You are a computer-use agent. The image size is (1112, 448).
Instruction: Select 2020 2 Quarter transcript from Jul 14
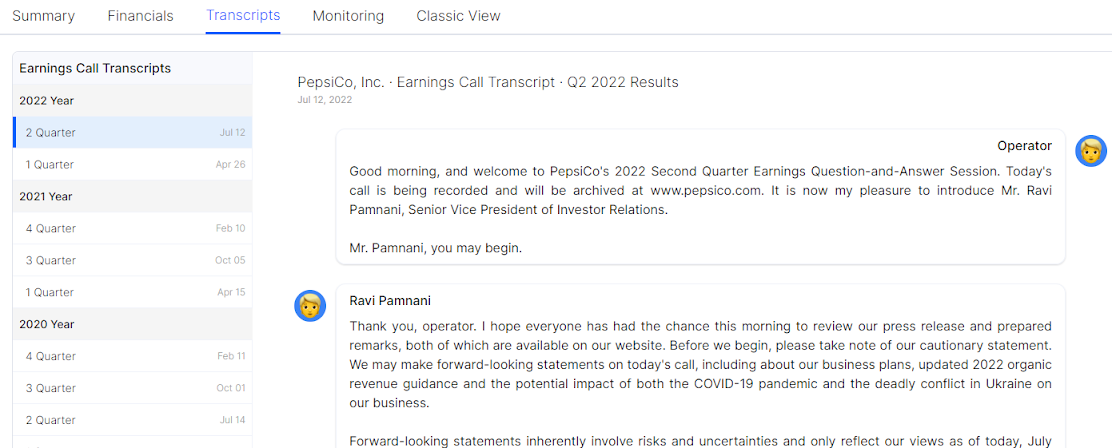pos(133,420)
